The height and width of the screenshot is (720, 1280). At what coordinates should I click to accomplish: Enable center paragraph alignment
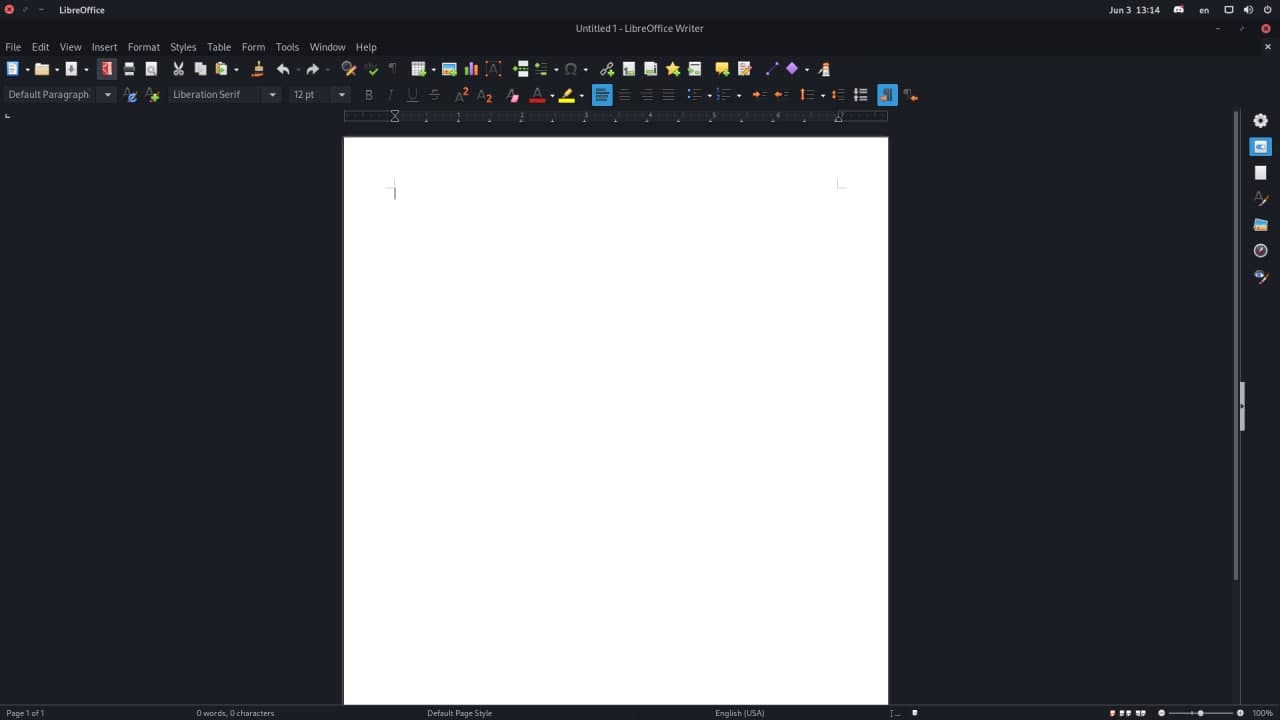(624, 95)
